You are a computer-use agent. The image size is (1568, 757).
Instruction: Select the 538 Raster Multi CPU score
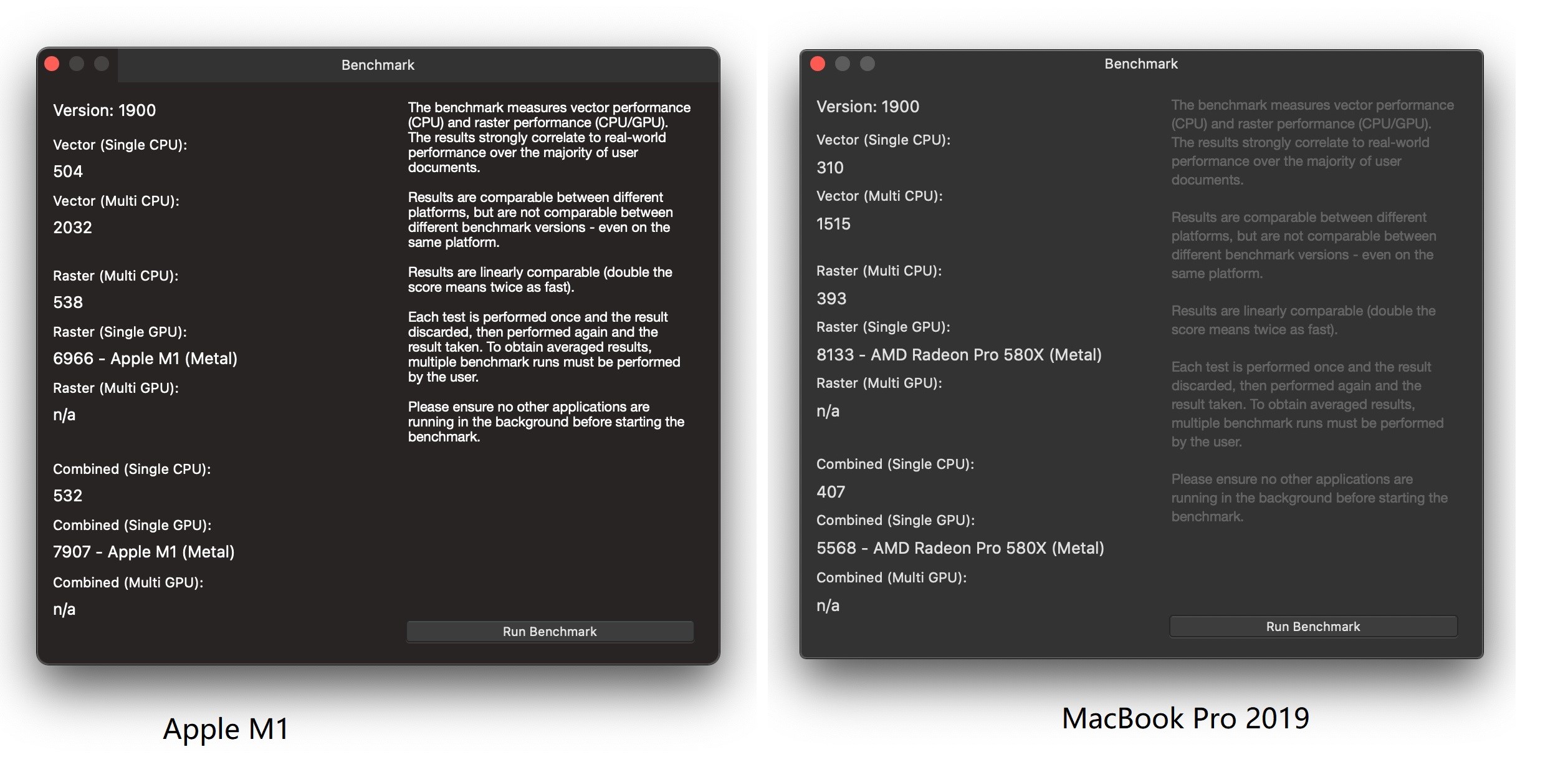coord(68,302)
